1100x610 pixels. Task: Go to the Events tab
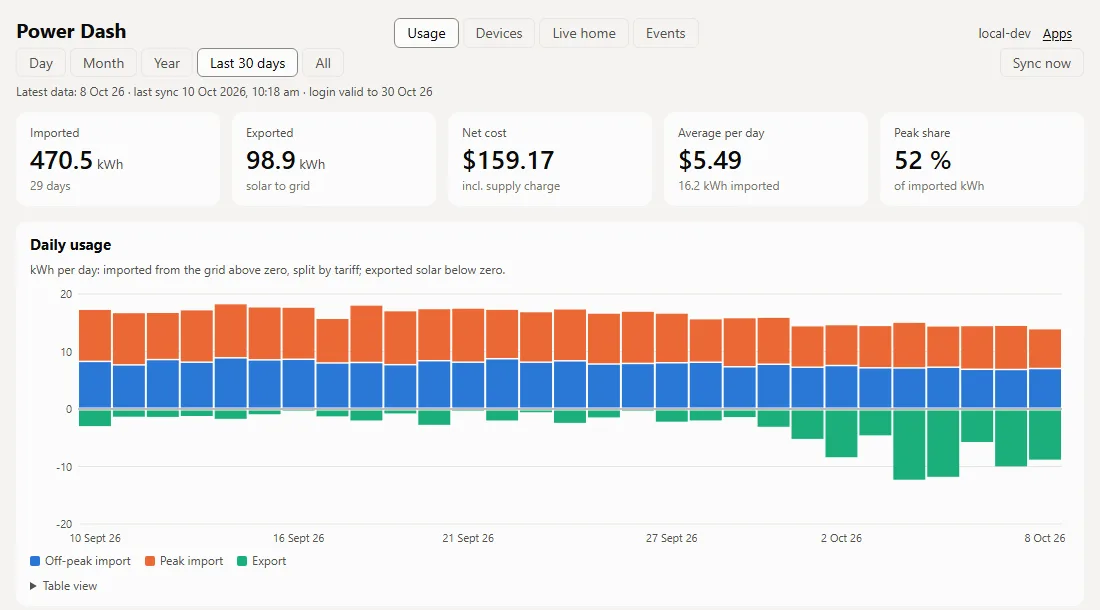point(665,33)
